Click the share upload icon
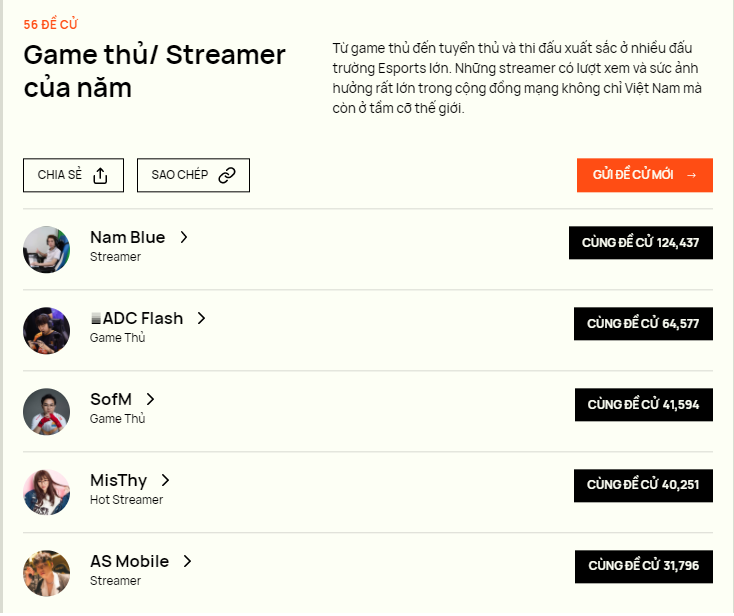734x616 pixels. (x=100, y=175)
